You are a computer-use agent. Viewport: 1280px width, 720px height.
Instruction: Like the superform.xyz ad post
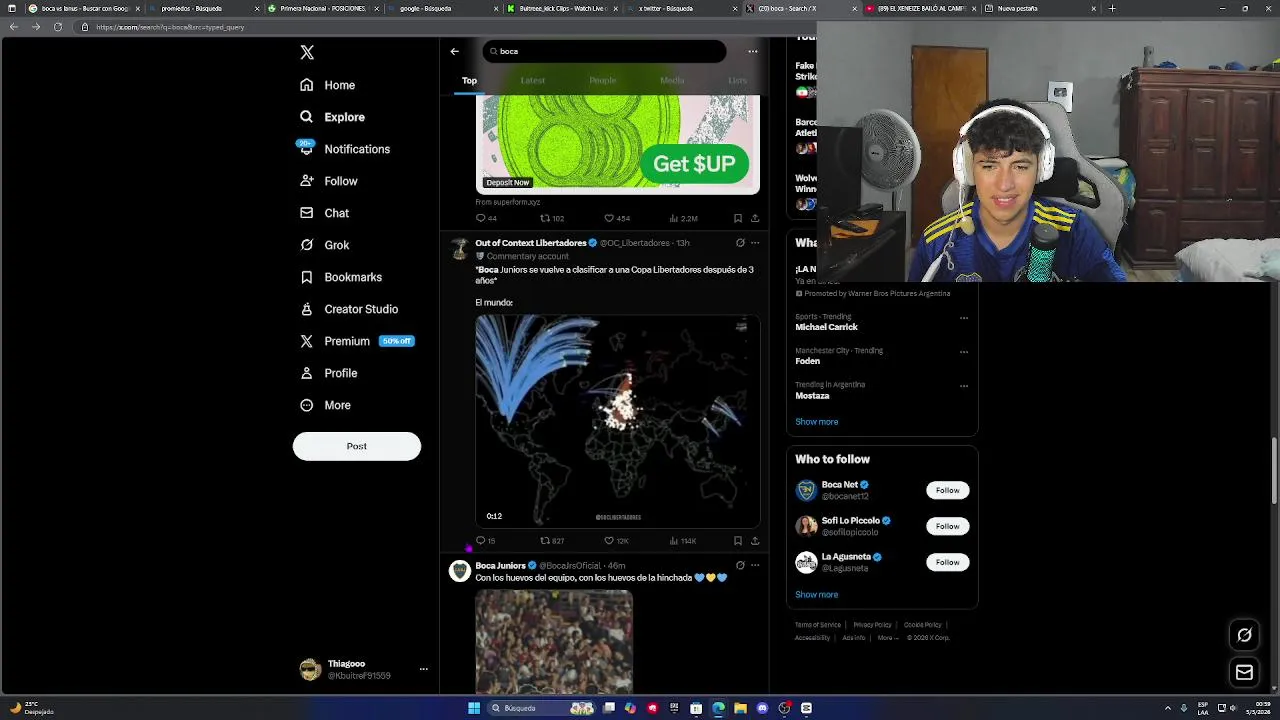click(x=616, y=218)
